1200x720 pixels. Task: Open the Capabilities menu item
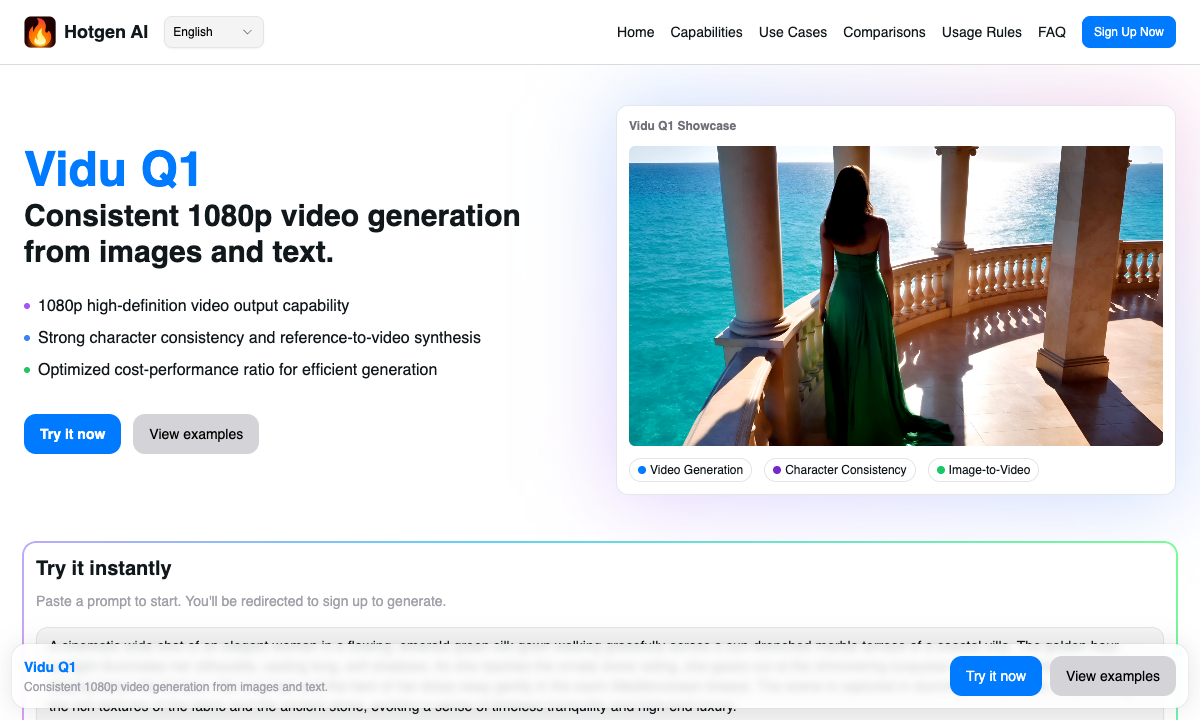point(706,32)
